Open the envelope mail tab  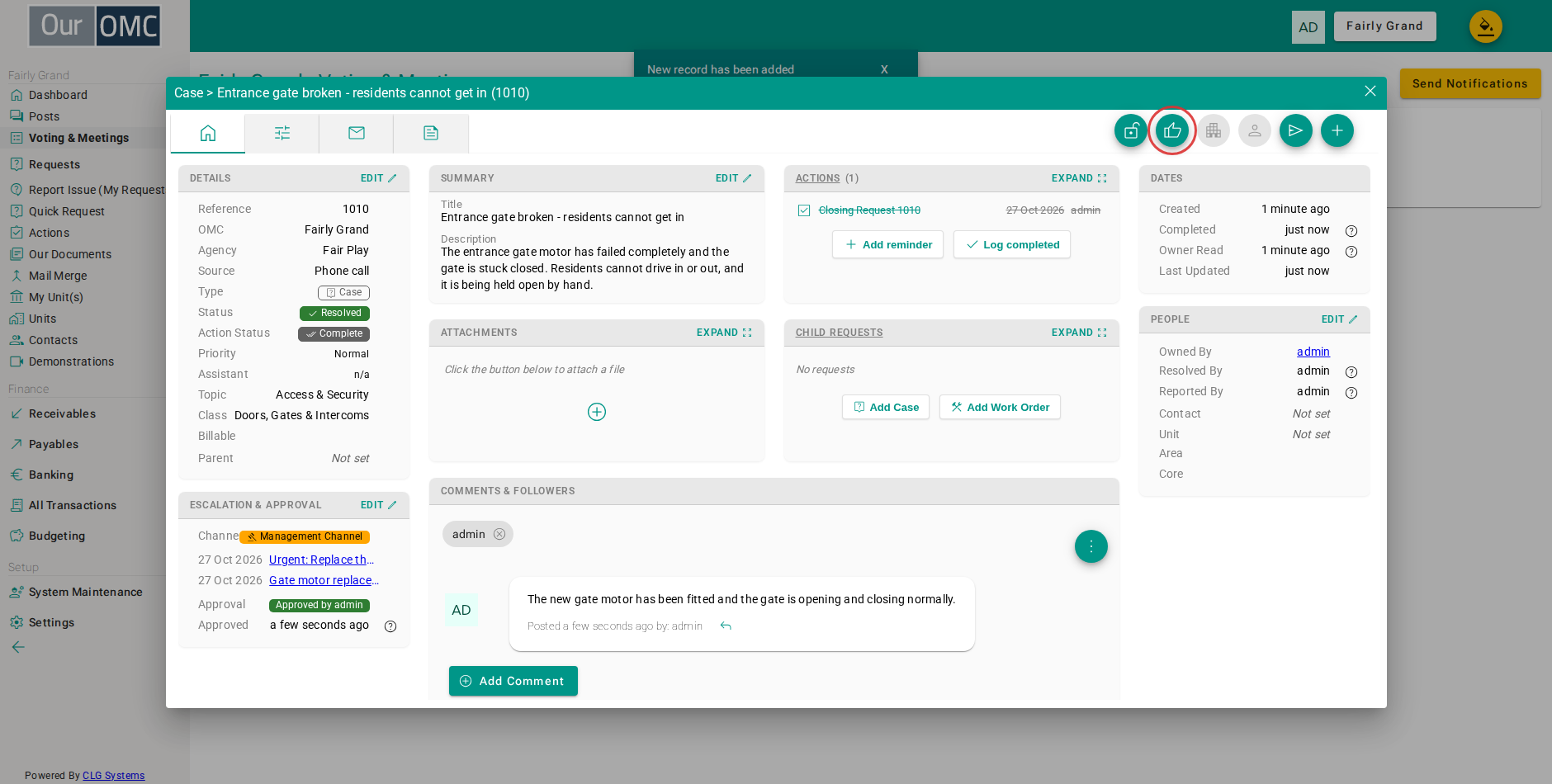[357, 133]
